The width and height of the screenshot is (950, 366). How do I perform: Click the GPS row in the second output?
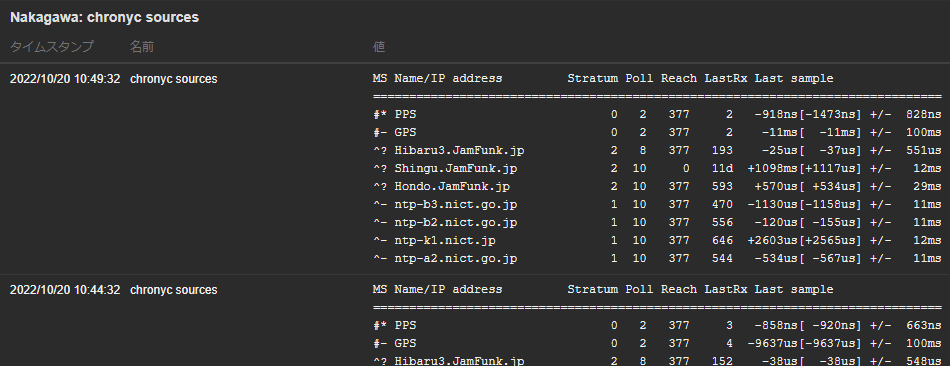coord(657,344)
